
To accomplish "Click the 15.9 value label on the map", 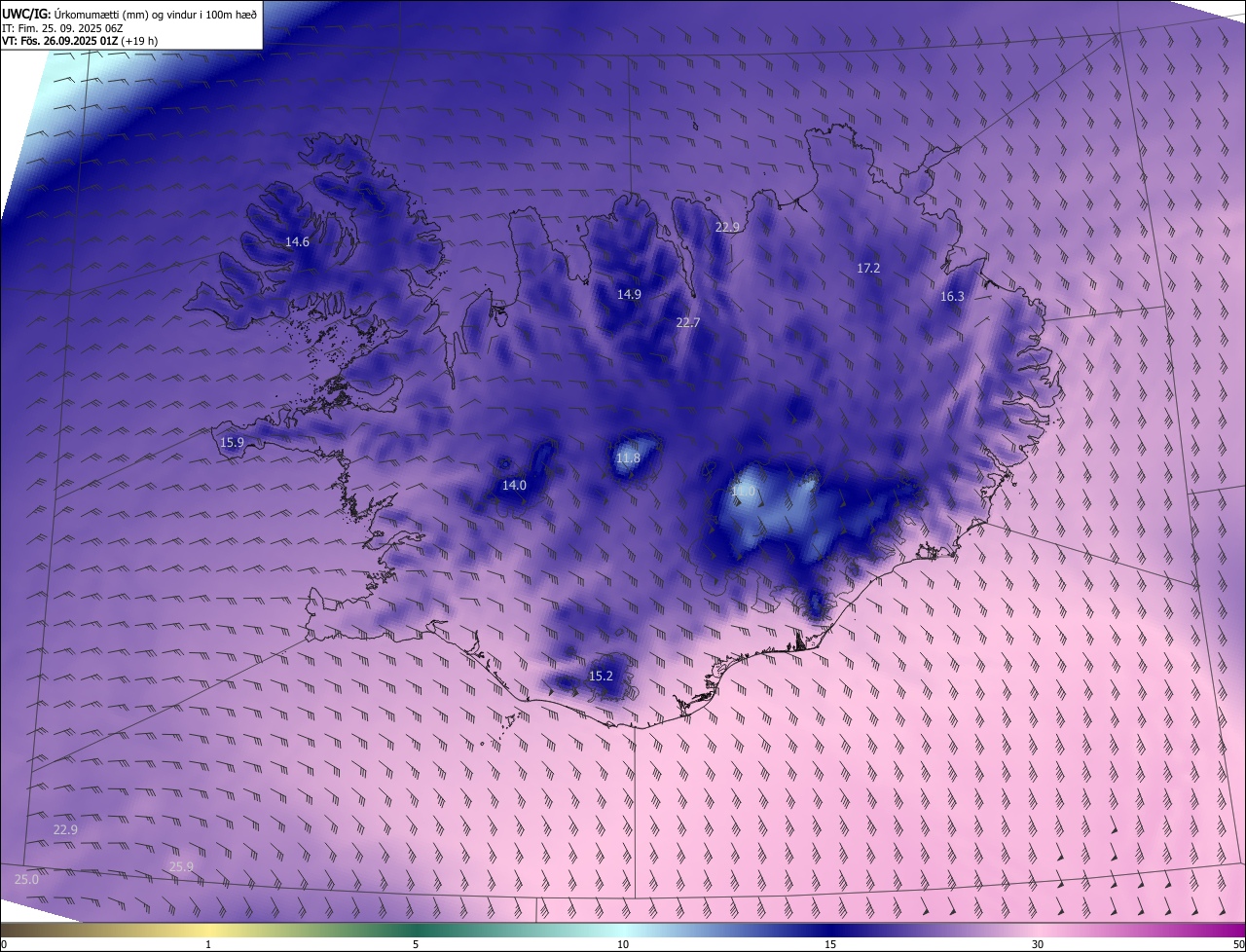I will (x=232, y=442).
